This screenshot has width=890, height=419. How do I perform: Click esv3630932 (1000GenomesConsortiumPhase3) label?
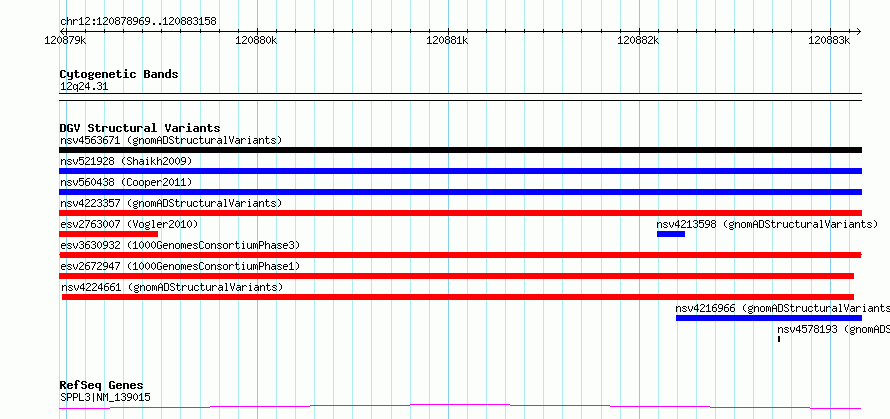click(x=180, y=245)
